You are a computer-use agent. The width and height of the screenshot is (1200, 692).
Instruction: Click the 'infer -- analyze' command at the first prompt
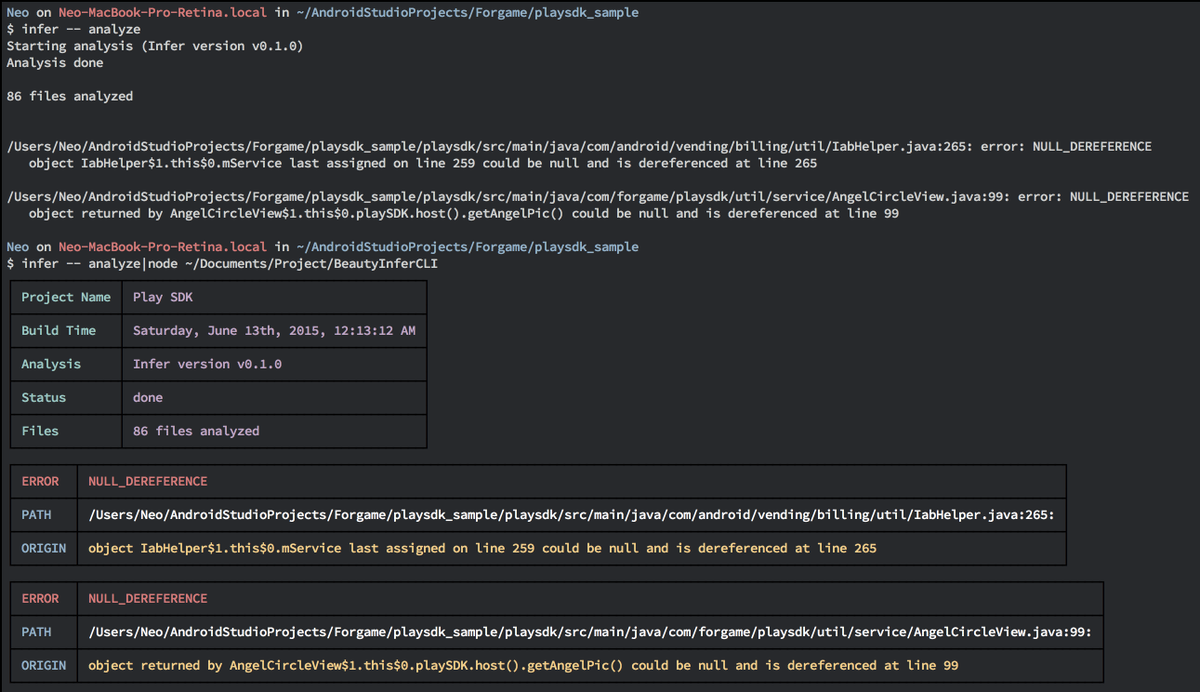pyautogui.click(x=81, y=29)
